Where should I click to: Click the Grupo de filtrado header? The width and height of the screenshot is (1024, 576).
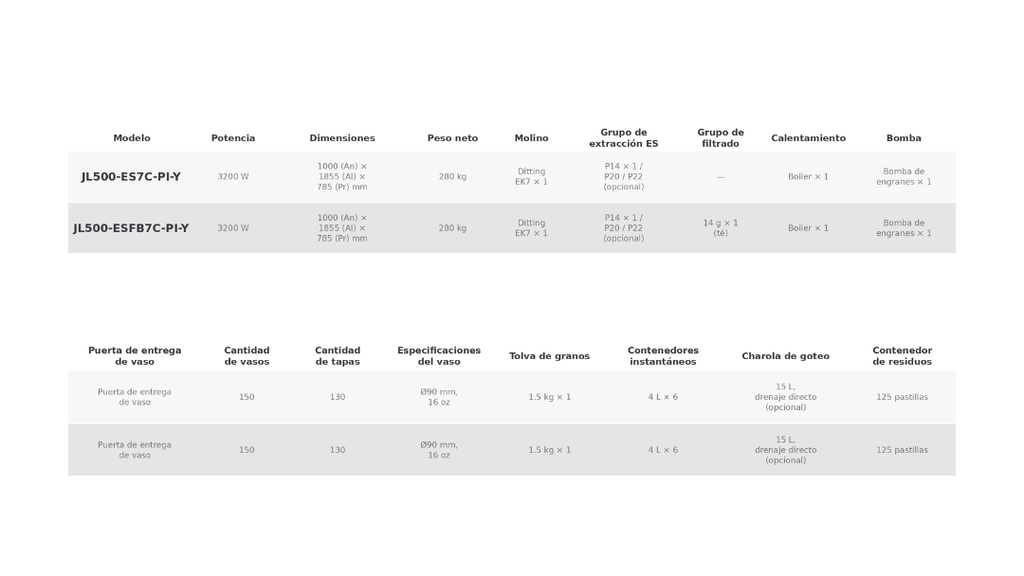[x=720, y=138]
